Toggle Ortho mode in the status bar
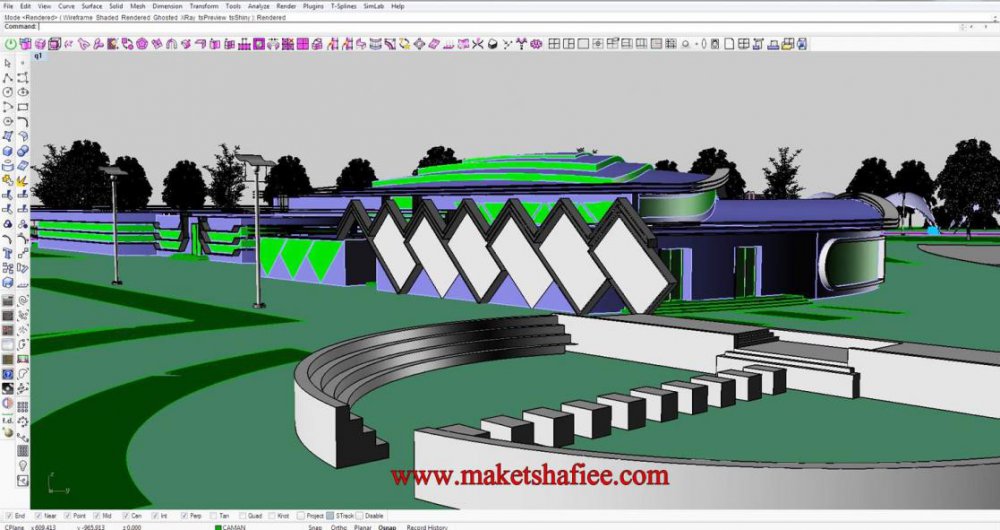The height and width of the screenshot is (530, 1000). pyautogui.click(x=340, y=526)
